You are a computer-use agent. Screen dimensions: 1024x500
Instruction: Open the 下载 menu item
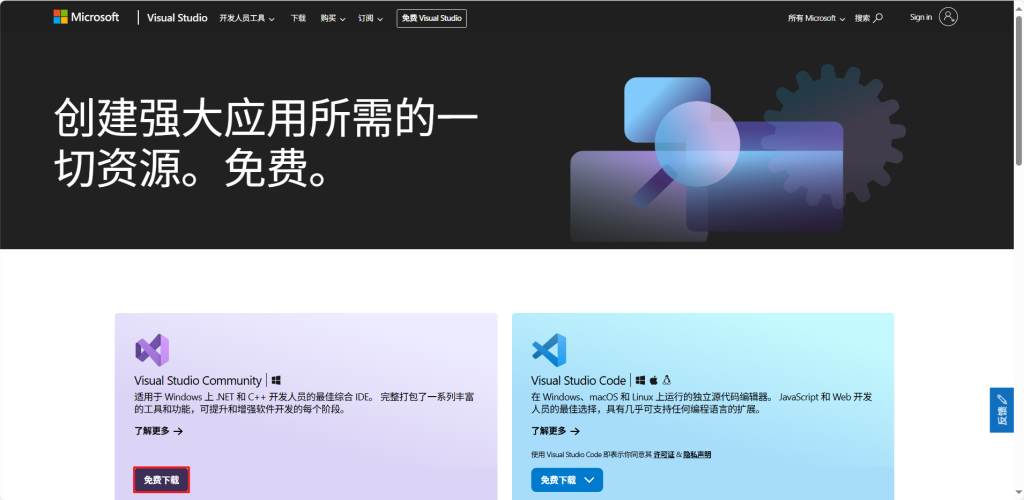(x=298, y=18)
